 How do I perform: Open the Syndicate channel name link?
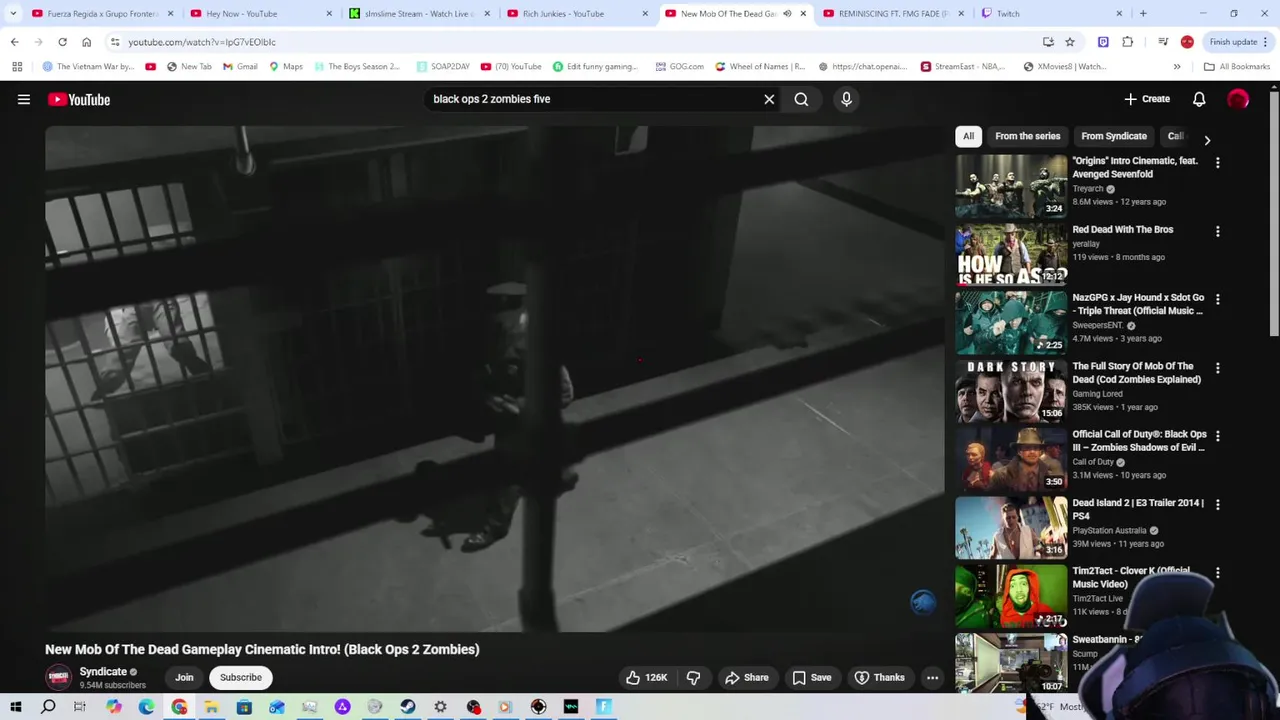tap(103, 672)
